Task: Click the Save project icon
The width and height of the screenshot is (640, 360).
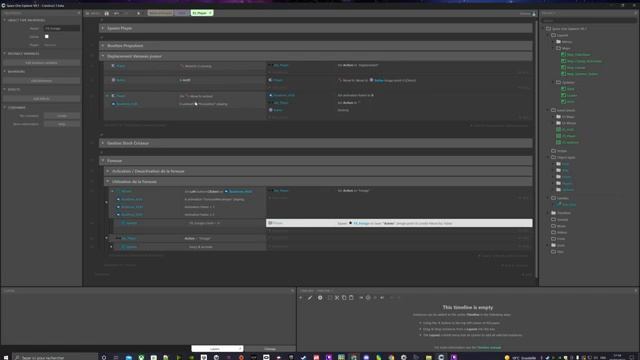Action: [x=107, y=13]
